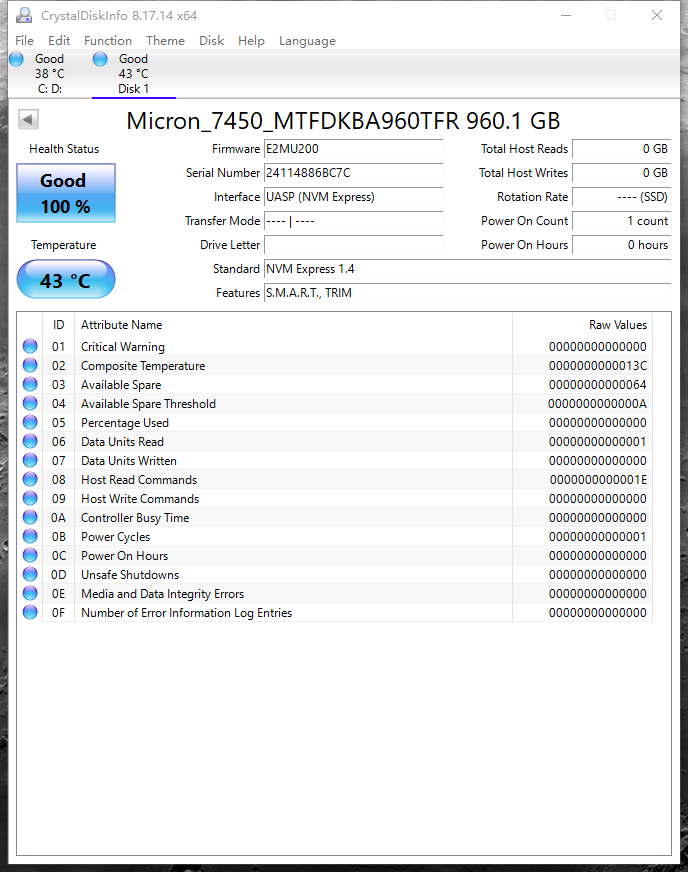Viewport: 688px width, 872px height.
Task: Click the Rotation Rate value ---- (SSD)
Action: 622,197
